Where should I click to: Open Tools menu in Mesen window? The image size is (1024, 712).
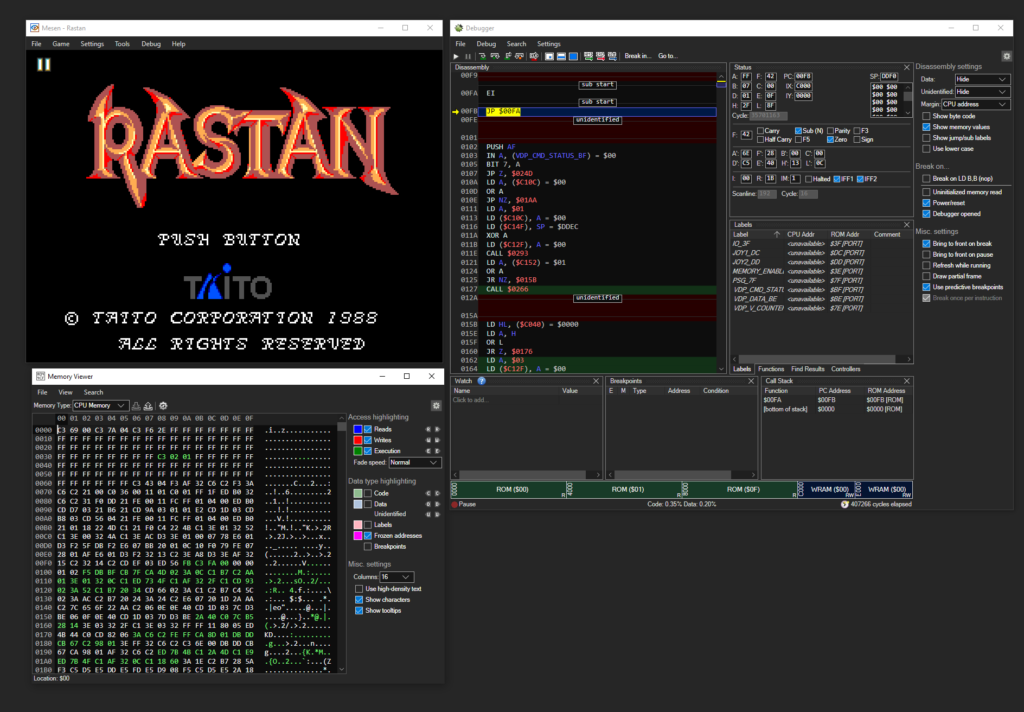click(122, 44)
